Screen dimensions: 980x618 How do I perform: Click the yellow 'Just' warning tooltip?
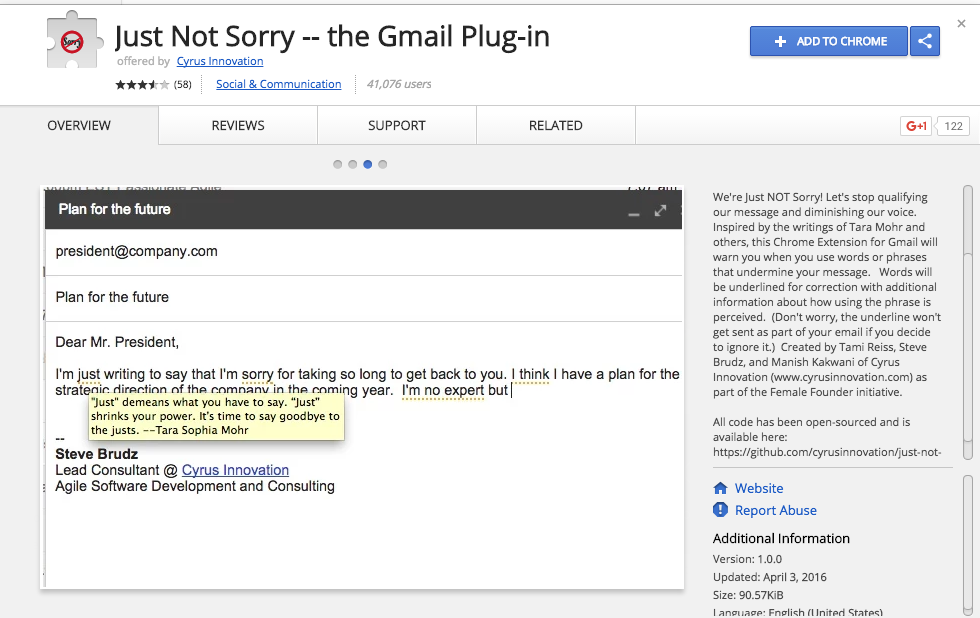216,417
